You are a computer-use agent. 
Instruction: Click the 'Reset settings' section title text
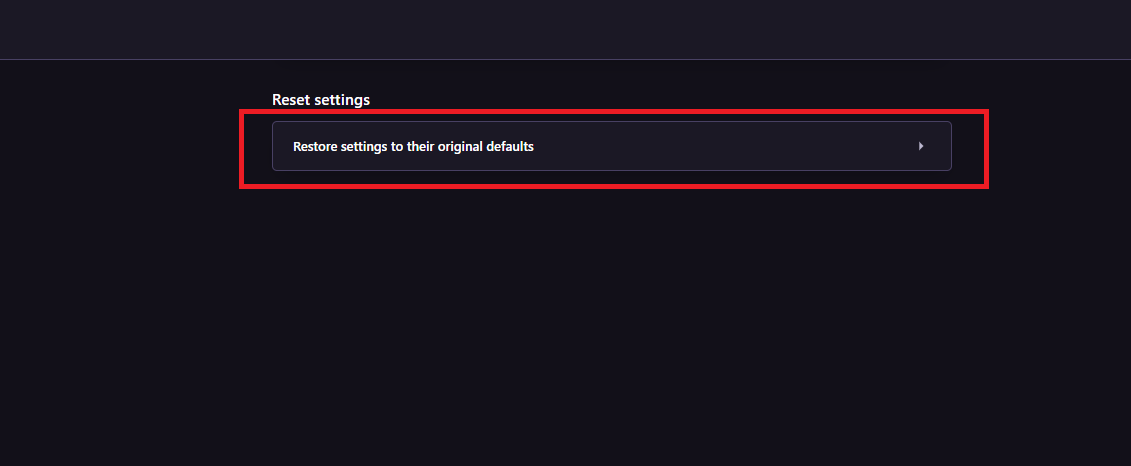[x=321, y=100]
